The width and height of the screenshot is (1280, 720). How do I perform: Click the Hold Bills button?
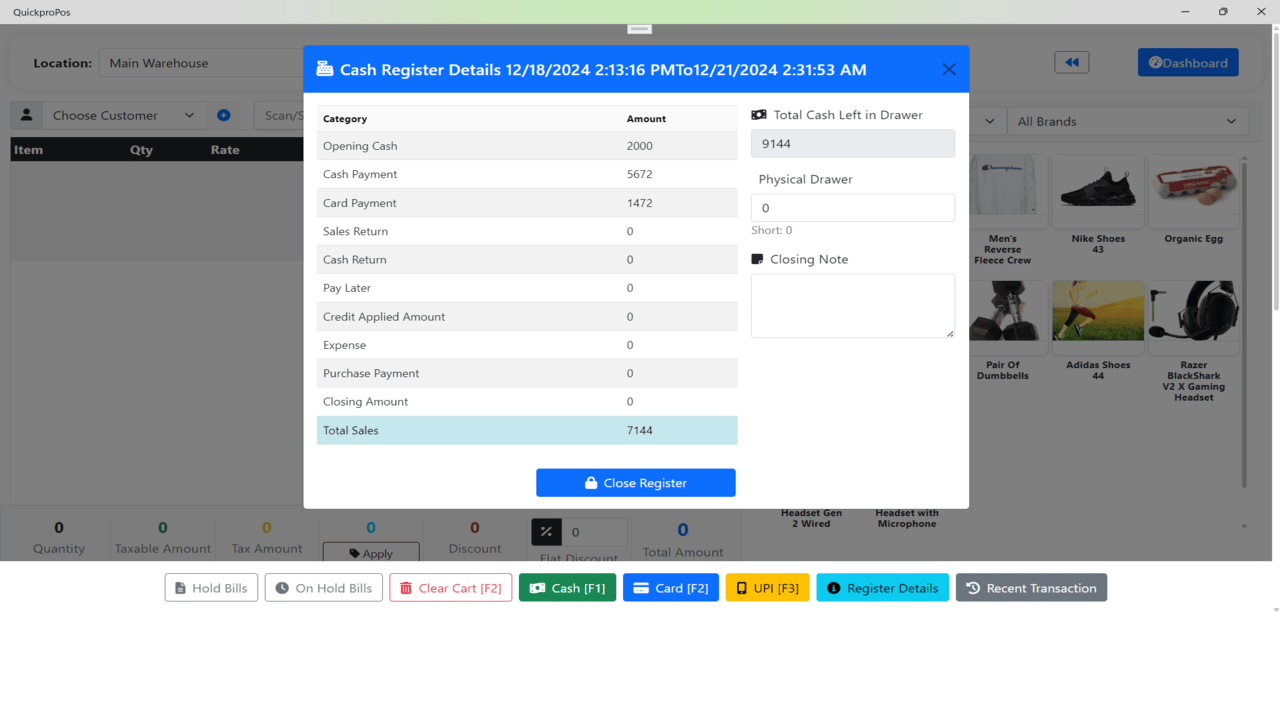210,587
